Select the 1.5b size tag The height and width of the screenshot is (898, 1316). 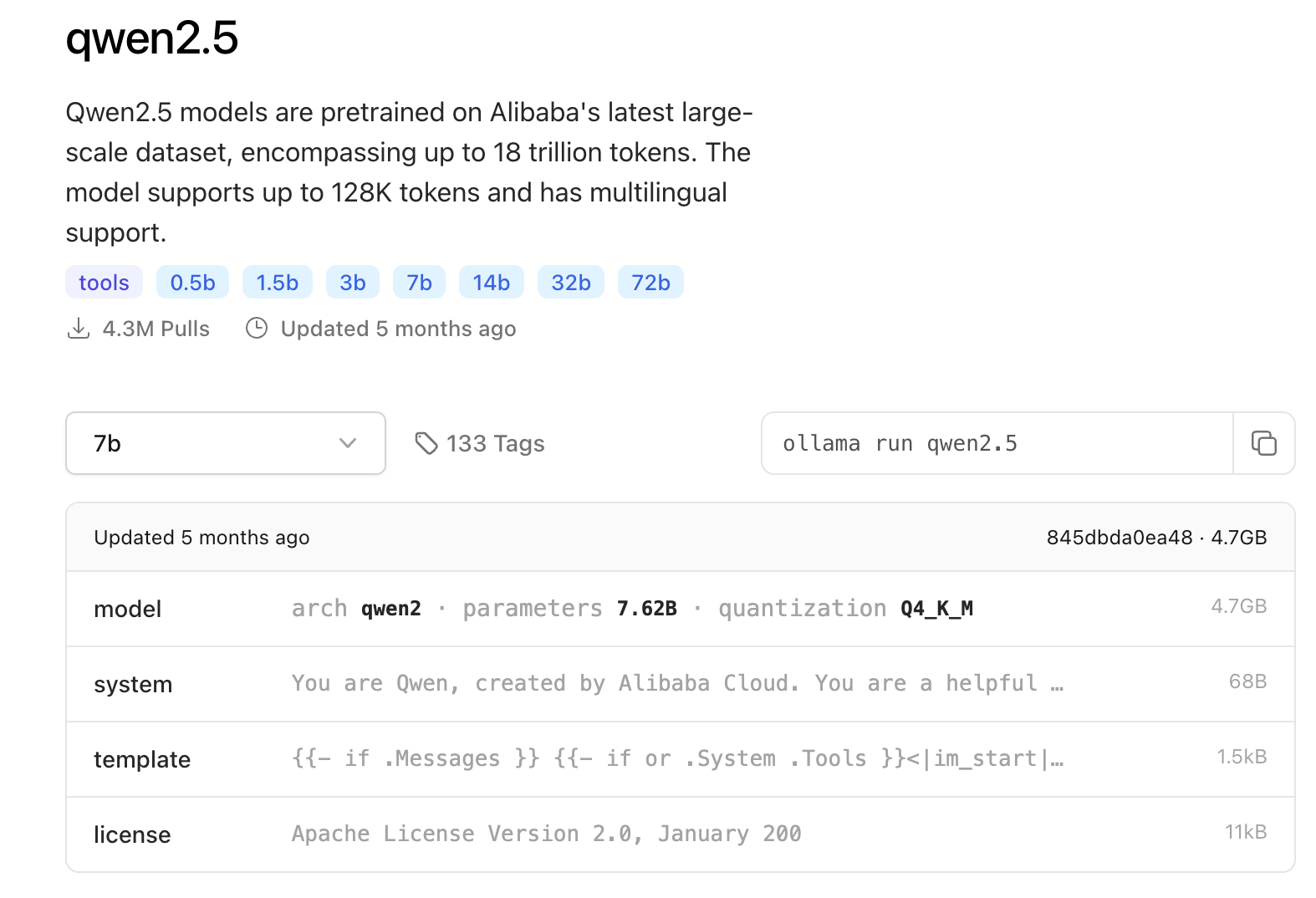(277, 283)
